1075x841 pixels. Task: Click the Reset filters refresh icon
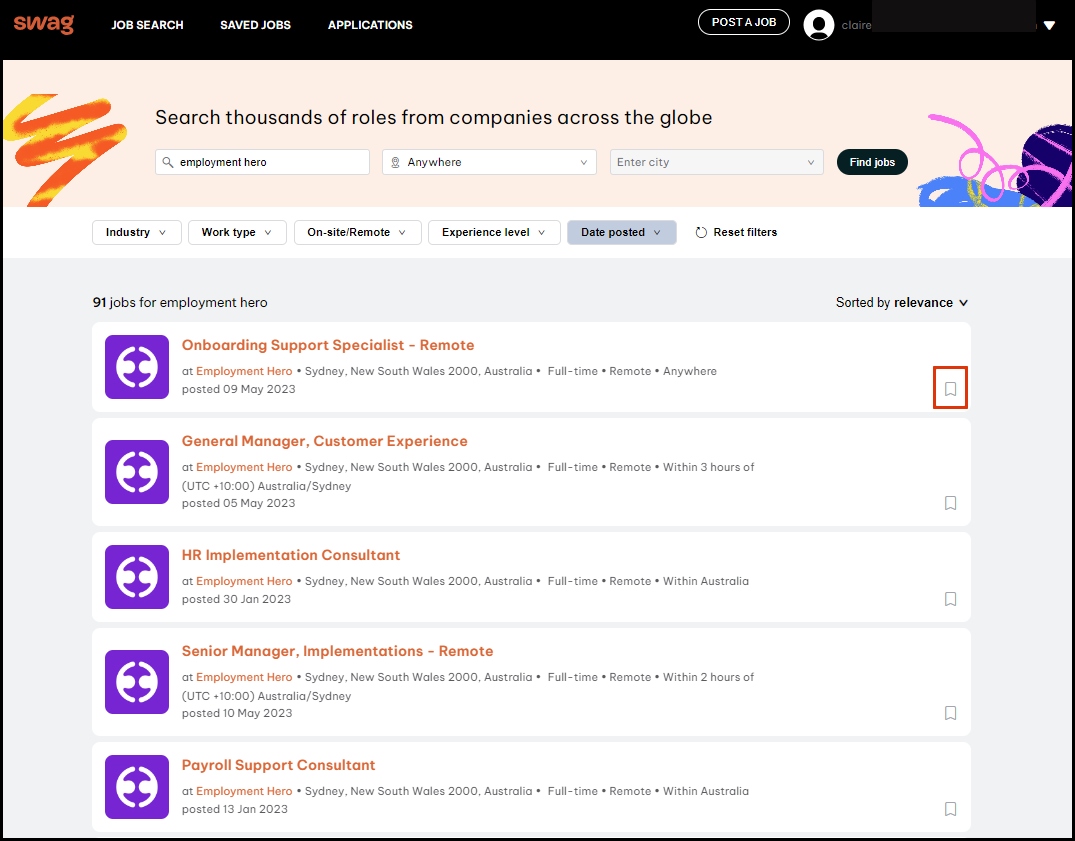pyautogui.click(x=701, y=233)
